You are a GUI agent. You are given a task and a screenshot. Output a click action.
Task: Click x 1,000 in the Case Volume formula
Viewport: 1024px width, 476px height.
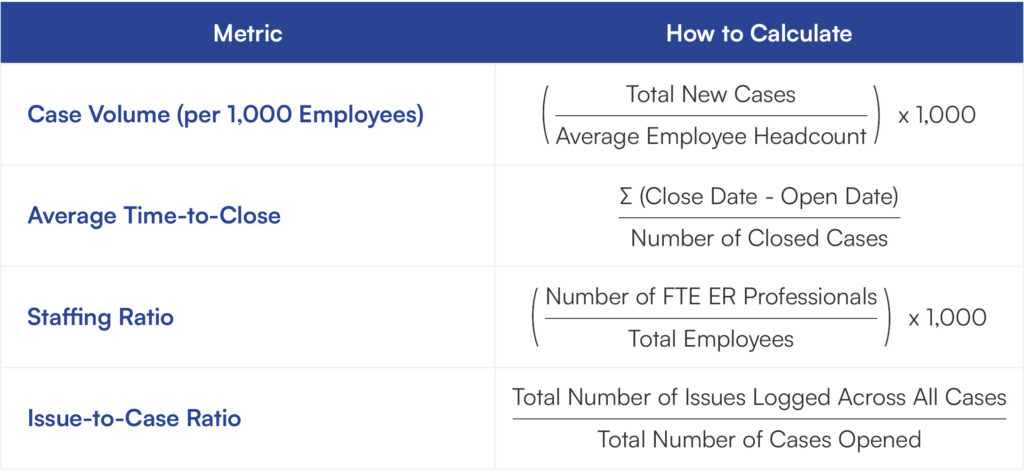(x=936, y=115)
